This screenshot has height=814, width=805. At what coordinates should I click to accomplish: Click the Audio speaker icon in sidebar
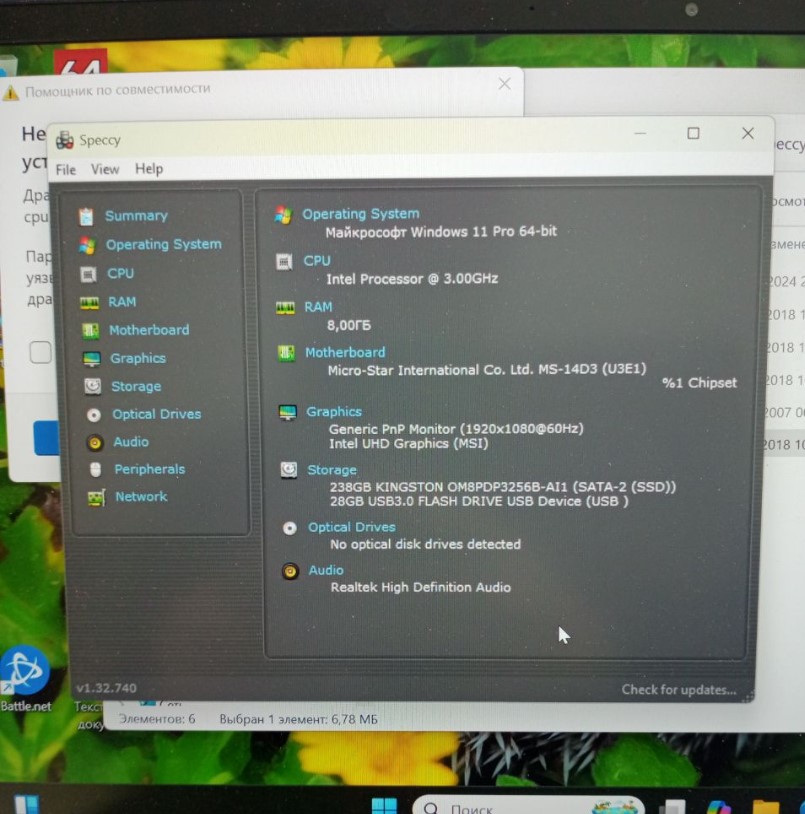[94, 442]
